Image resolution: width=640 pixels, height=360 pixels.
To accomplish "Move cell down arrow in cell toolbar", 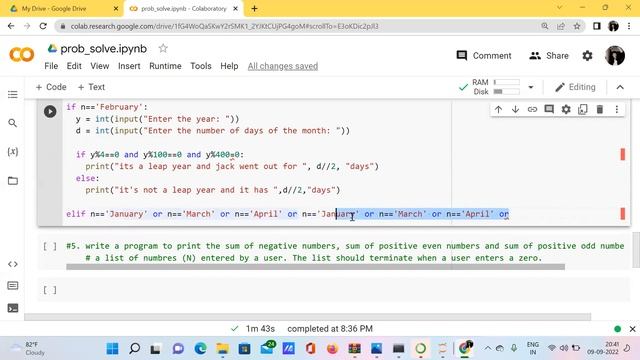I will point(515,109).
